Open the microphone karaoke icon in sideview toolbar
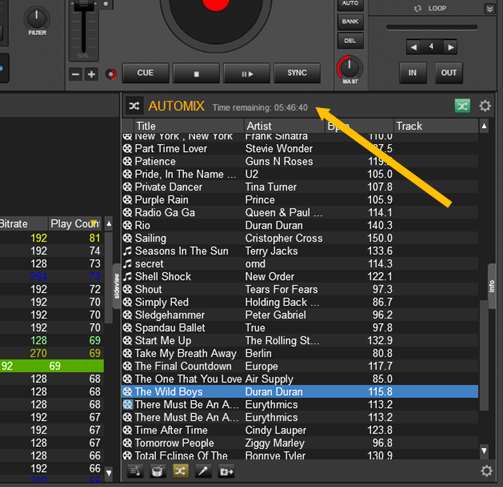The height and width of the screenshot is (487, 503). tap(203, 471)
